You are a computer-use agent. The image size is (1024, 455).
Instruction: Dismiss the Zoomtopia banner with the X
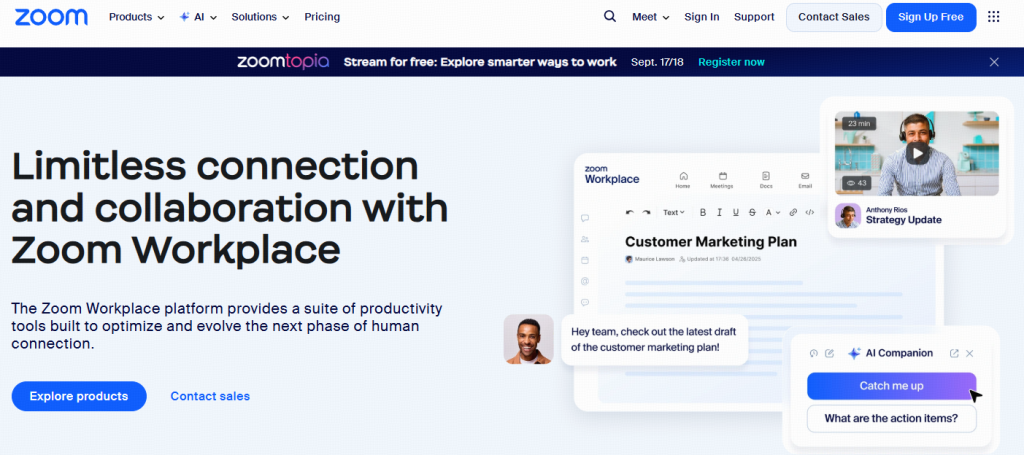point(994,62)
